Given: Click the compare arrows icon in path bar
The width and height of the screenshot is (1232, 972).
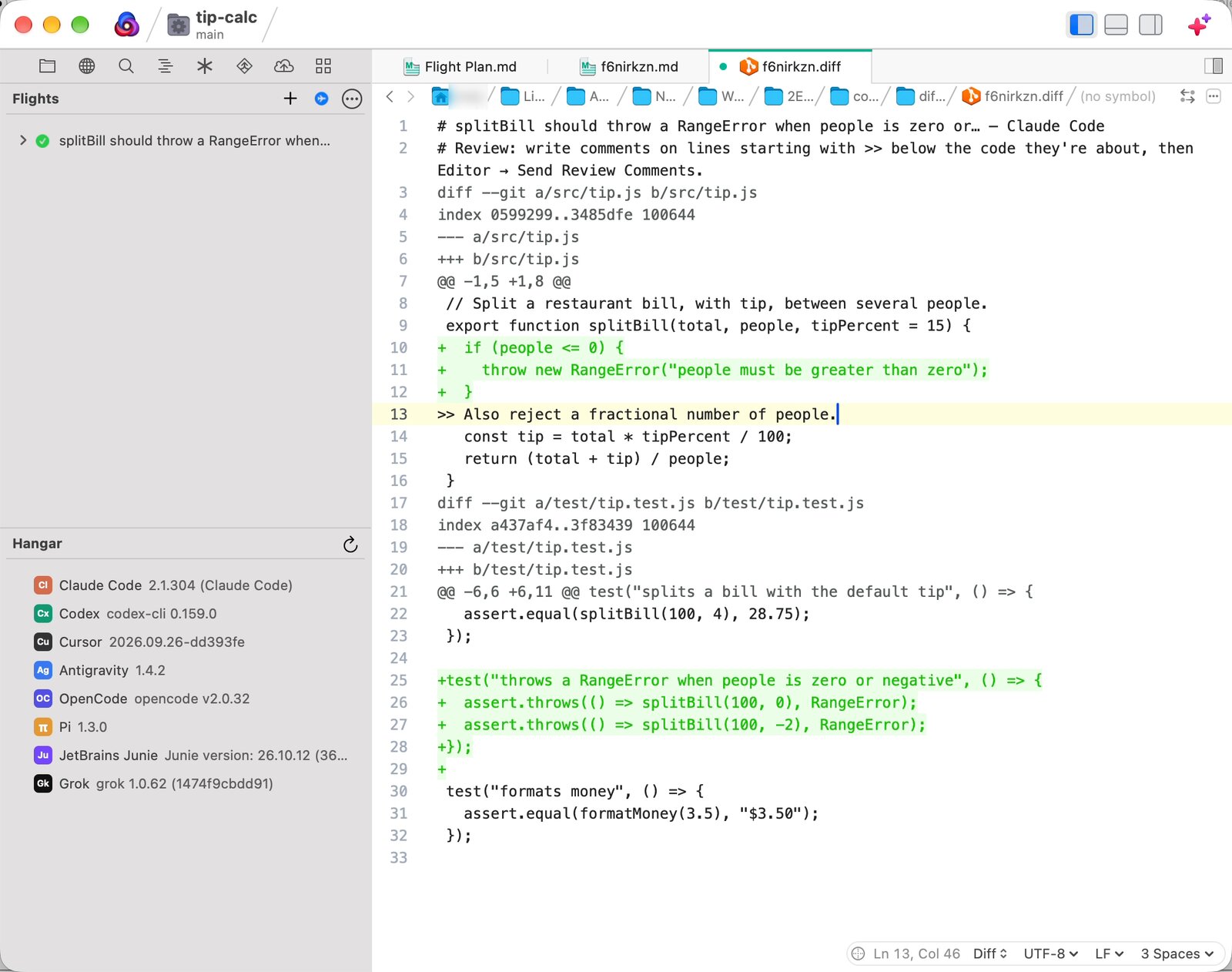Looking at the screenshot, I should click(x=1187, y=96).
